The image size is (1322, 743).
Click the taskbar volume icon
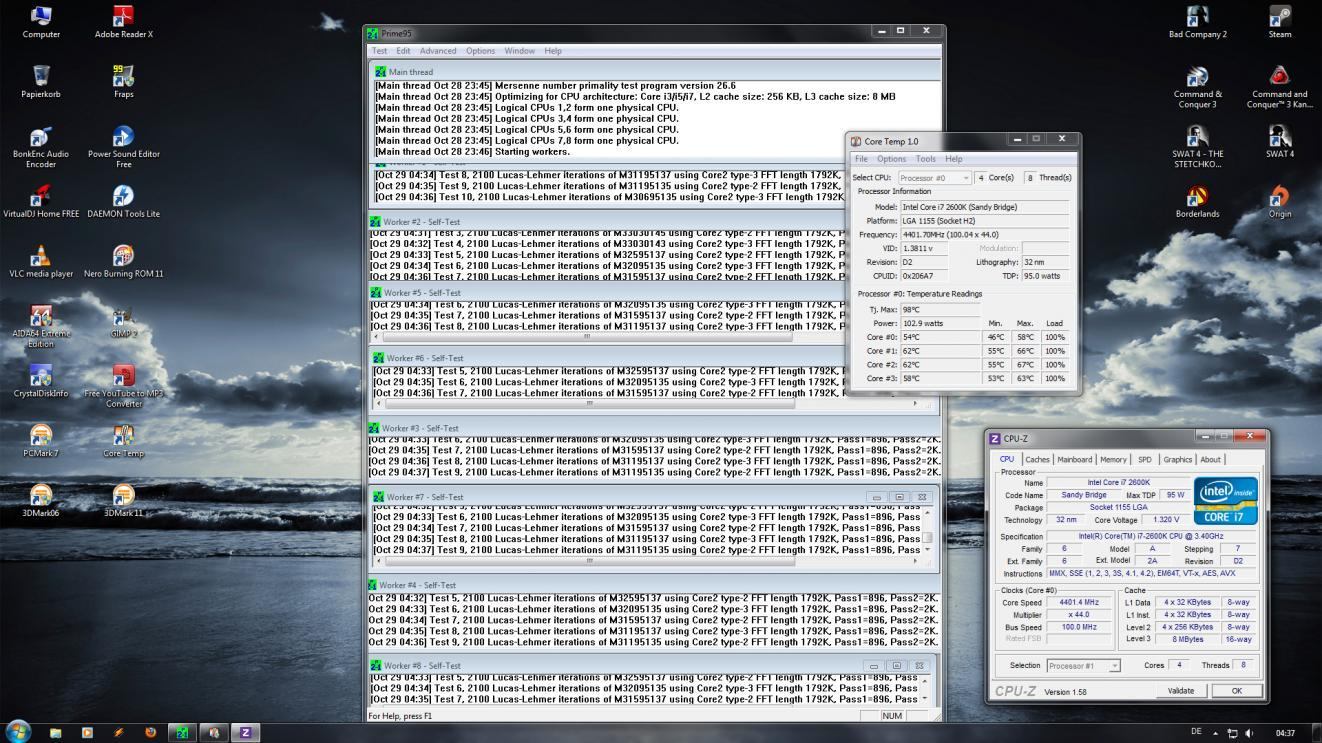pos(1249,733)
